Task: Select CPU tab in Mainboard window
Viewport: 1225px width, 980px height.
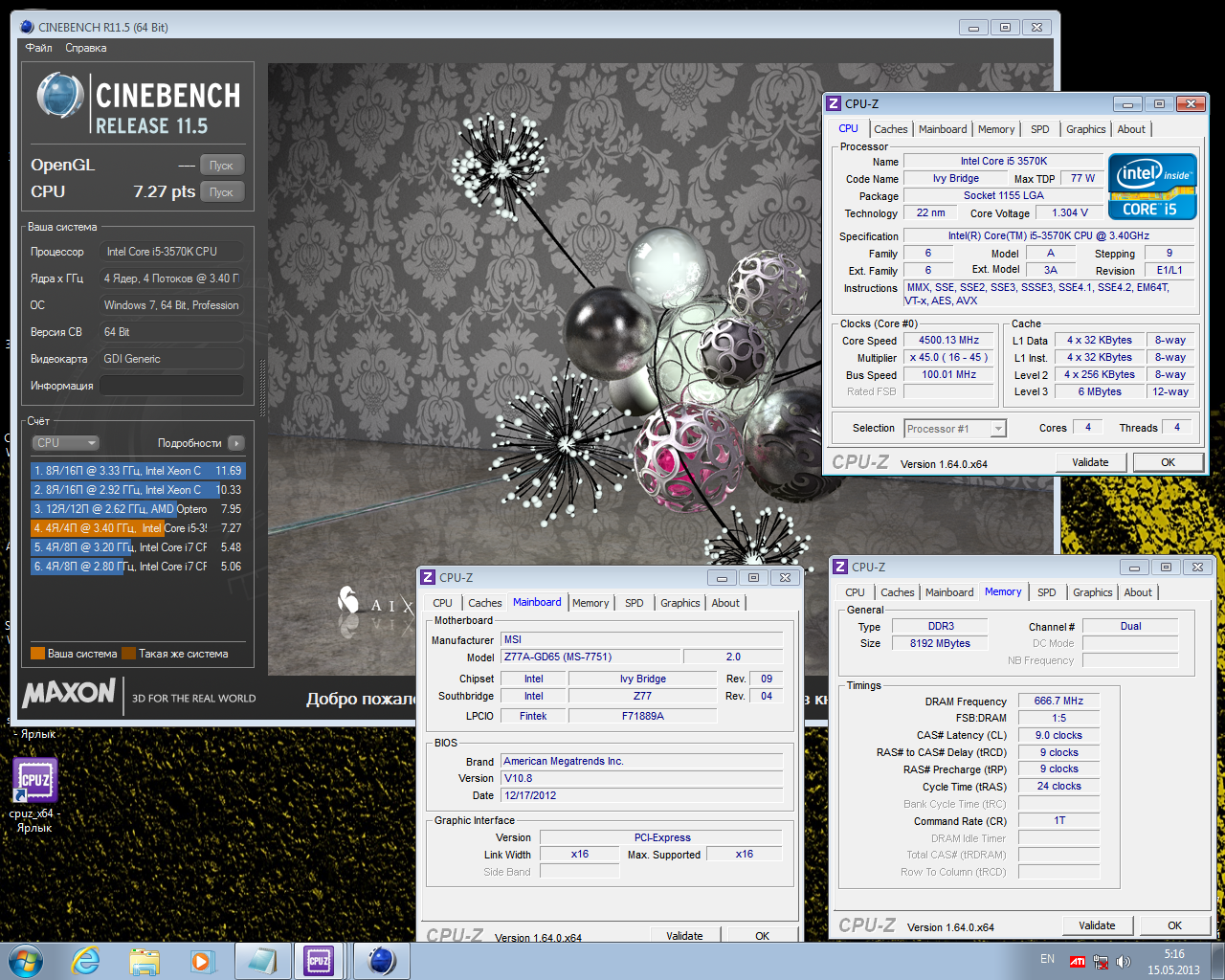Action: coord(442,603)
